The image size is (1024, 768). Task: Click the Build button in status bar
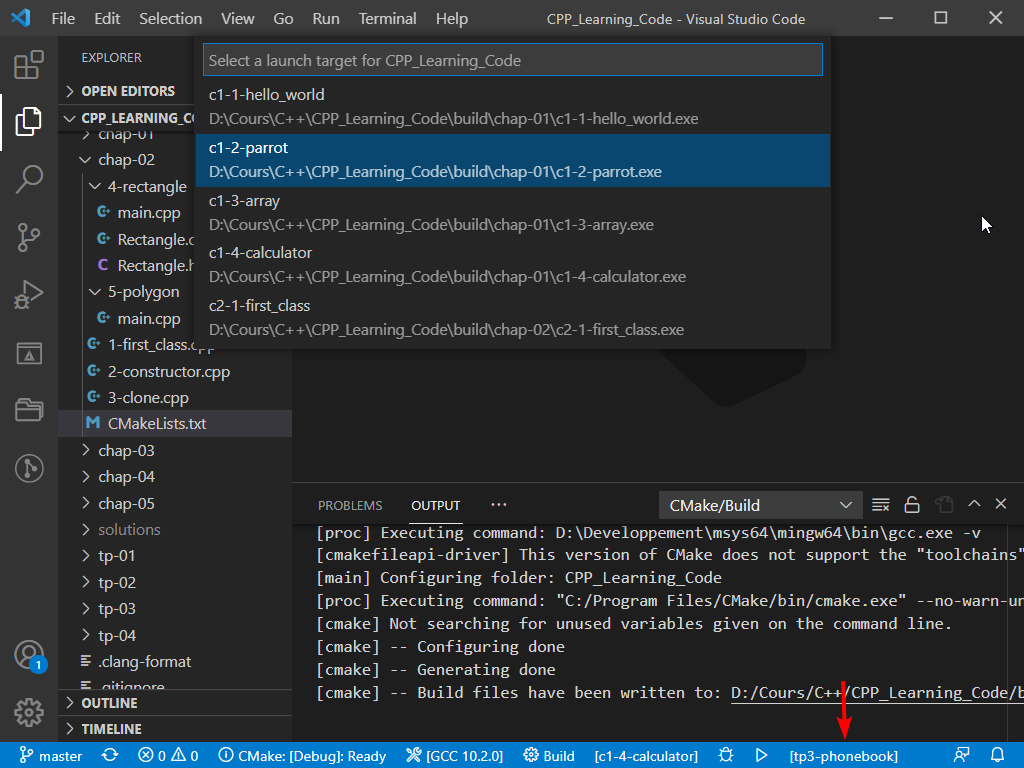pos(549,756)
